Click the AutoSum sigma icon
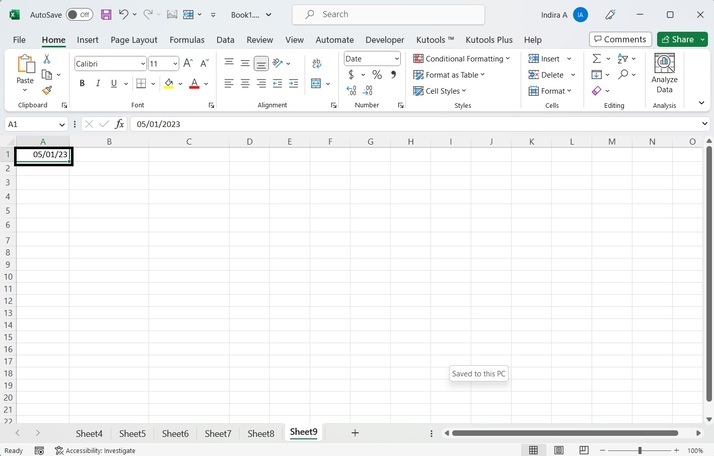This screenshot has height=456, width=714. coord(597,59)
